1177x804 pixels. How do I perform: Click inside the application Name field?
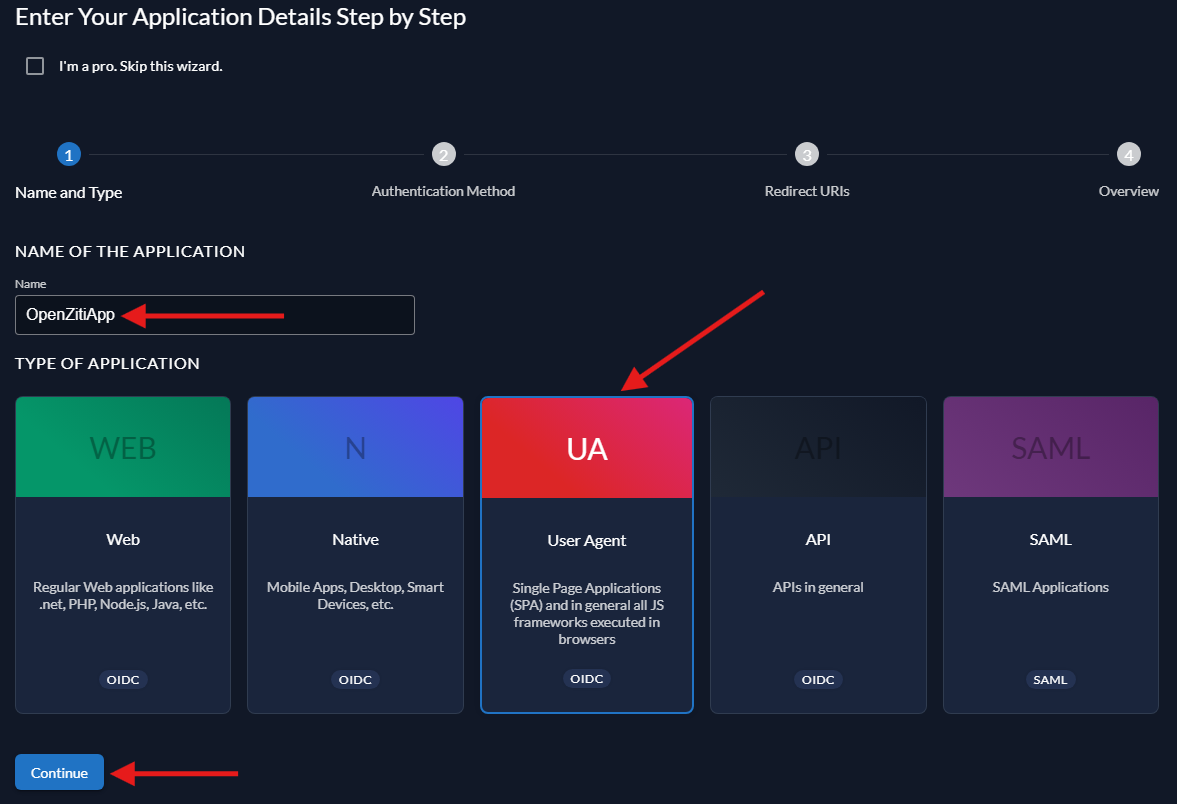point(214,314)
